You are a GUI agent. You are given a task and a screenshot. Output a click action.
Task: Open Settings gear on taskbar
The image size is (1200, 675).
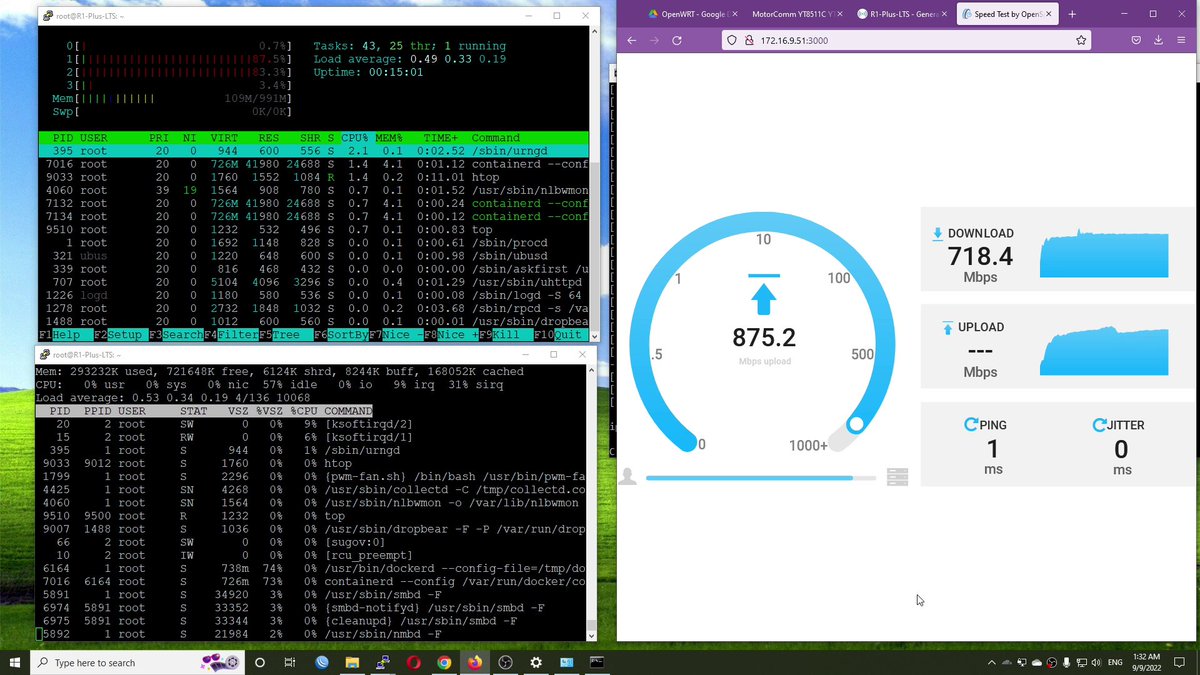point(536,662)
